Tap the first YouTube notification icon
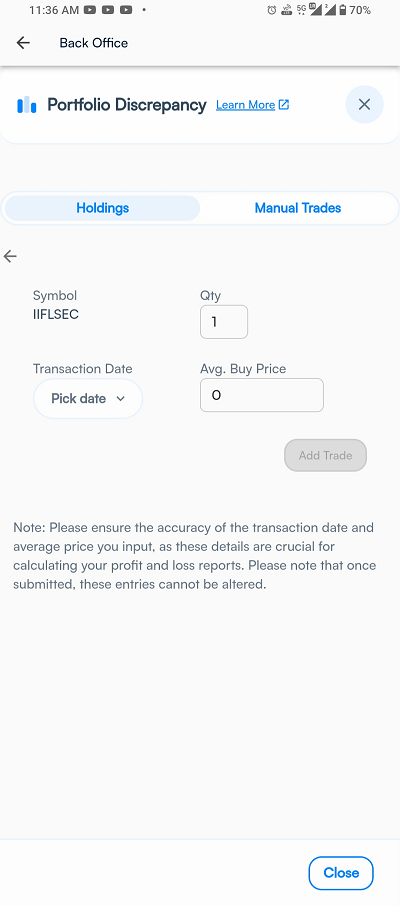This screenshot has width=400, height=906. pos(90,10)
